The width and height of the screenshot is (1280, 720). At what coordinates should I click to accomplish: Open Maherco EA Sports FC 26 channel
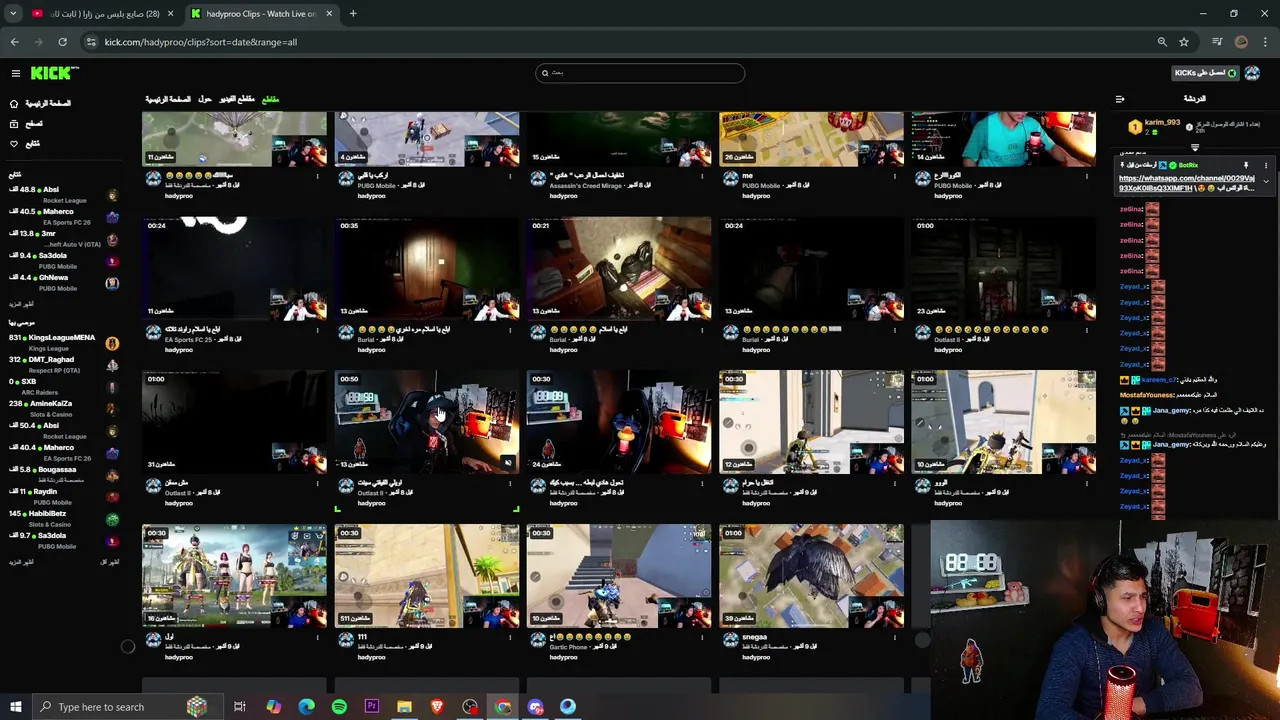tap(63, 216)
